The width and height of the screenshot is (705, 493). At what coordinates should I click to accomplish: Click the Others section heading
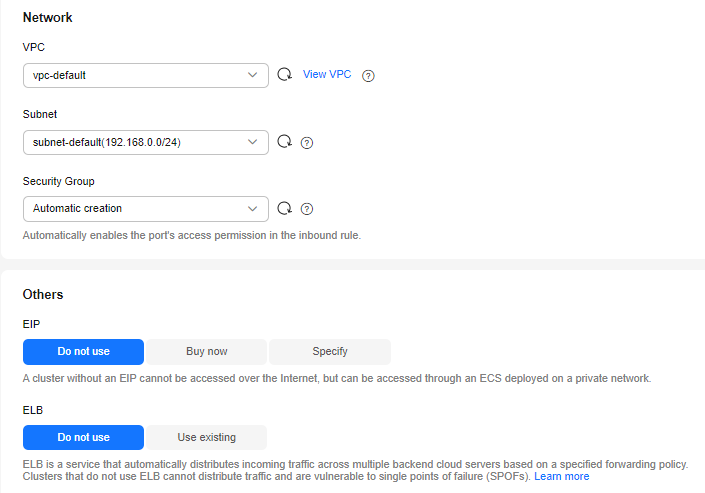click(43, 295)
